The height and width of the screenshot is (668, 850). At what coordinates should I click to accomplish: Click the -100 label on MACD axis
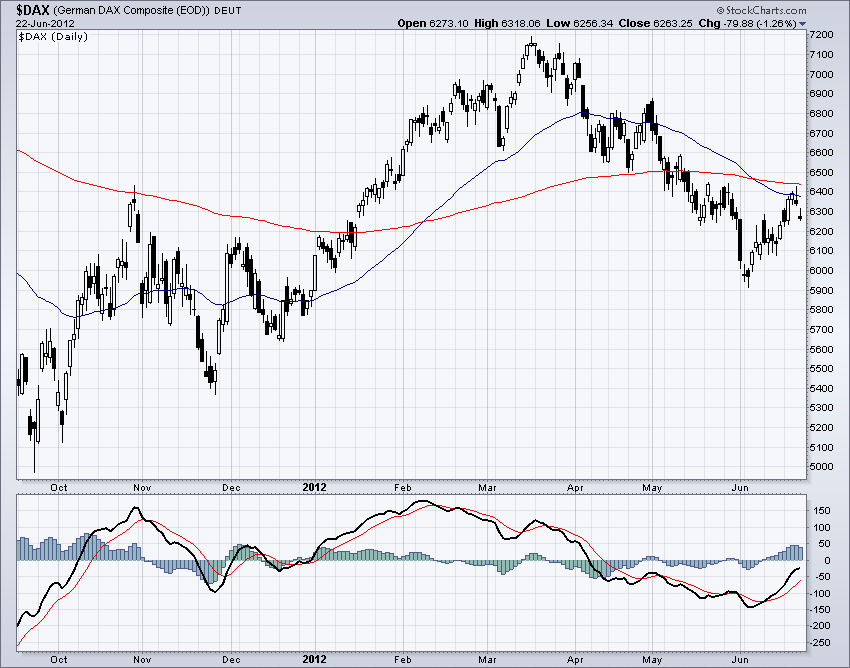pos(820,594)
